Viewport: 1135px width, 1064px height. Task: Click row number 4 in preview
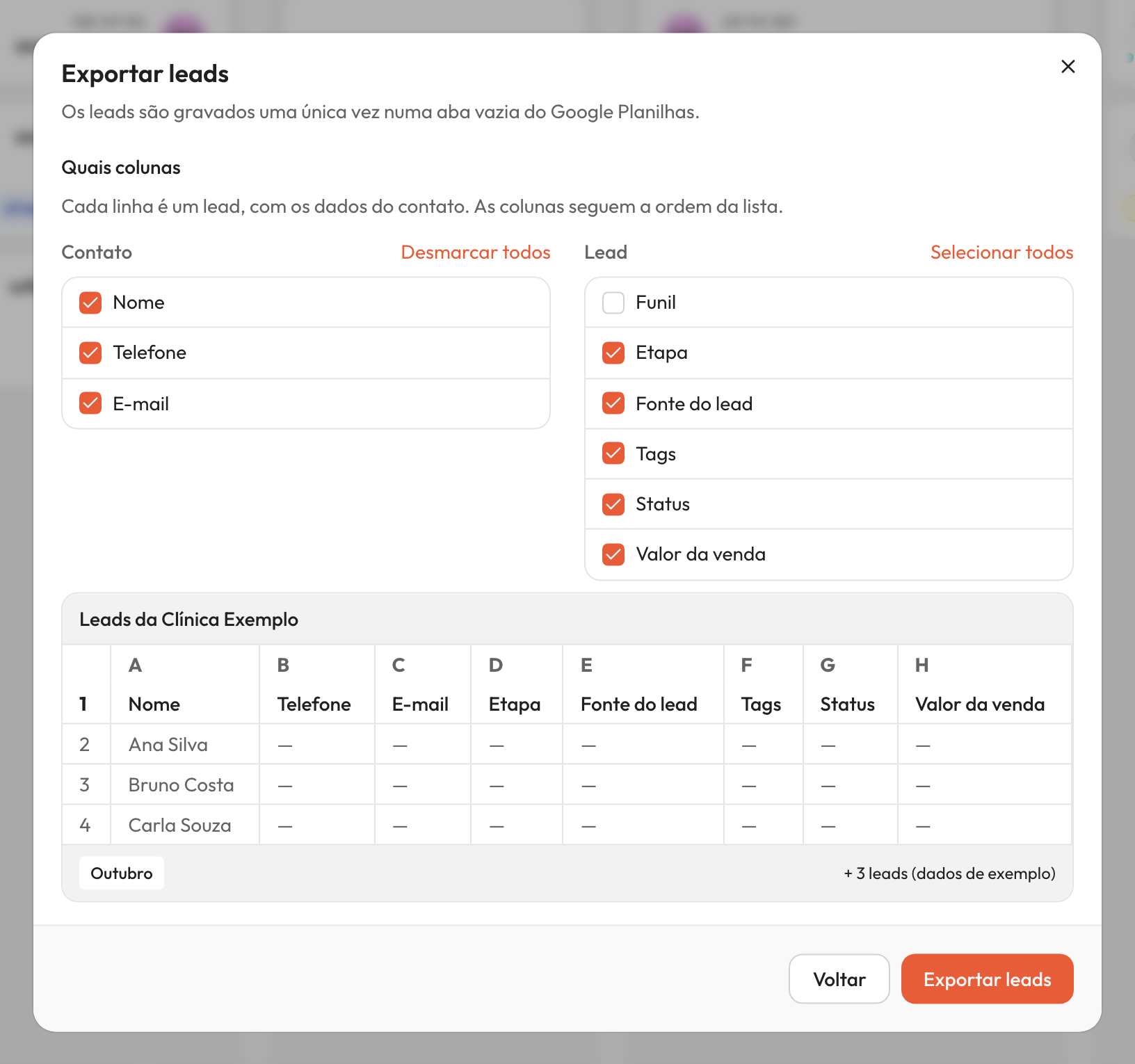[x=85, y=825]
